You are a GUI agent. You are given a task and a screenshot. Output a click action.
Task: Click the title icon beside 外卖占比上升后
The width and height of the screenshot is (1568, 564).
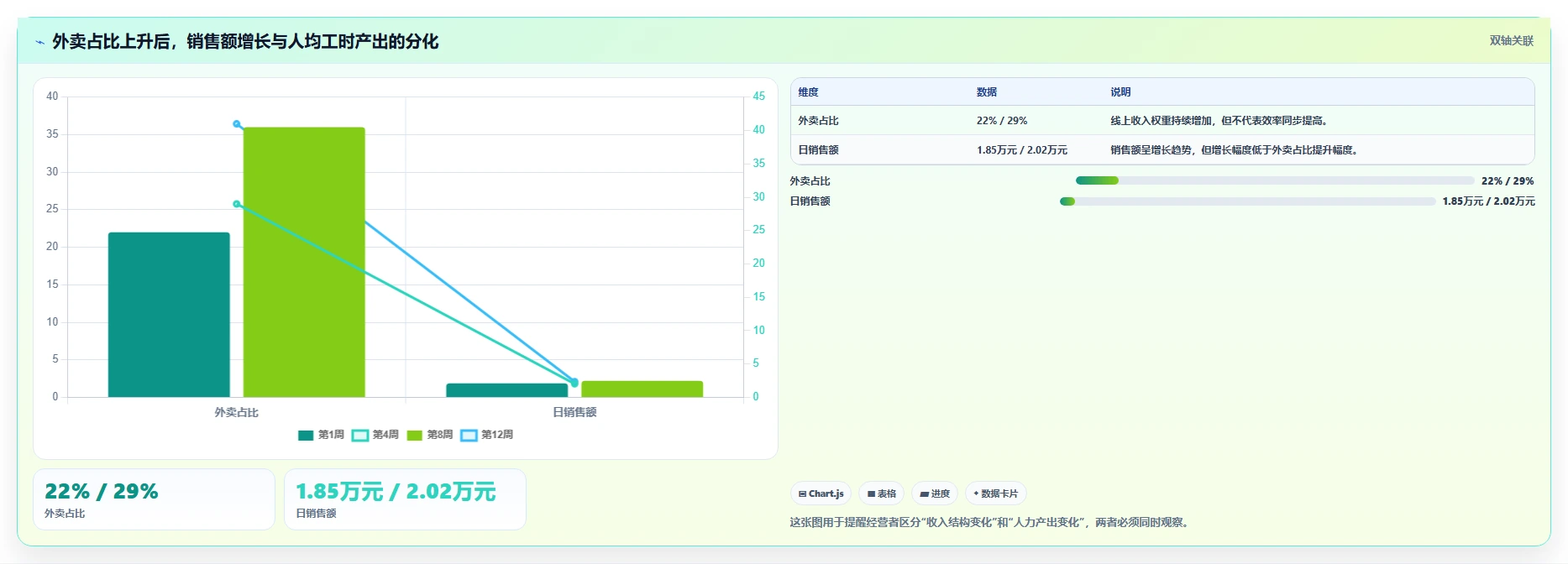point(39,42)
